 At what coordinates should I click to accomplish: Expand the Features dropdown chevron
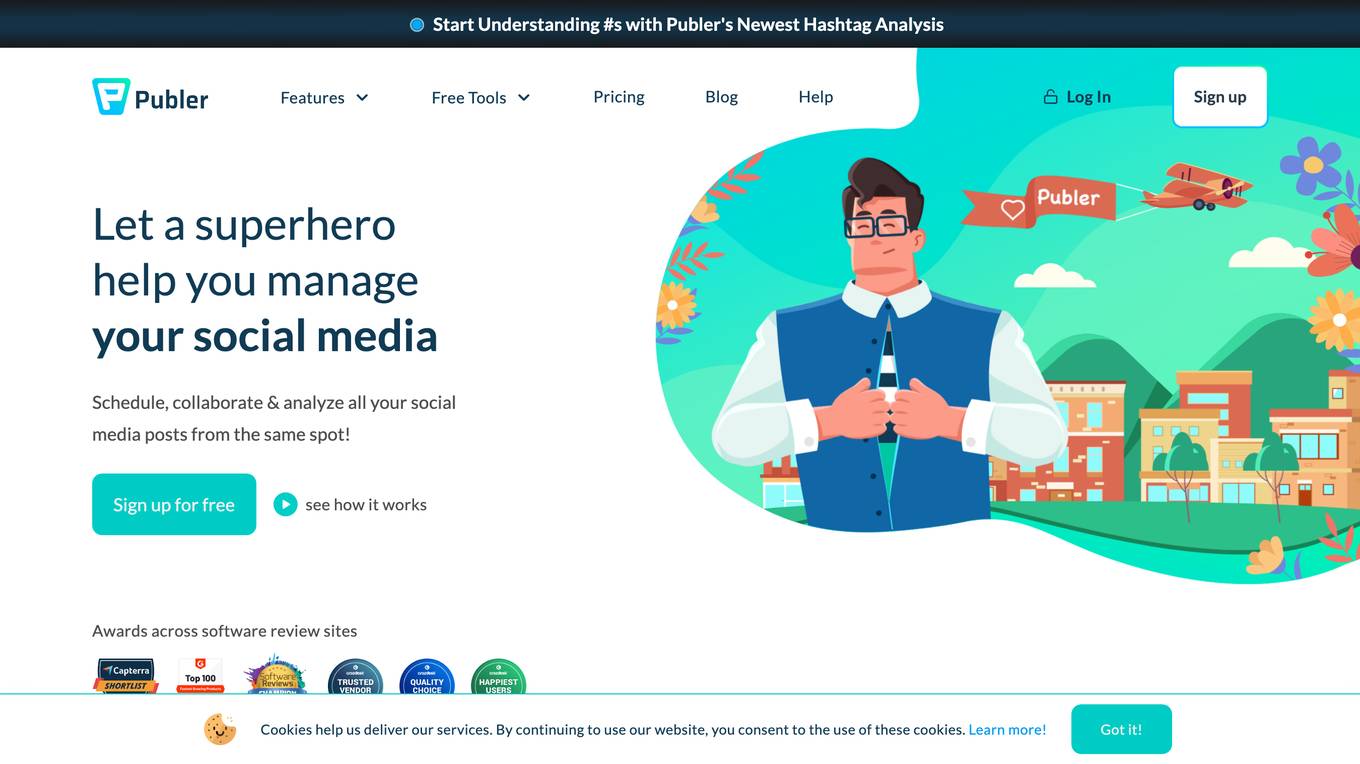[362, 97]
